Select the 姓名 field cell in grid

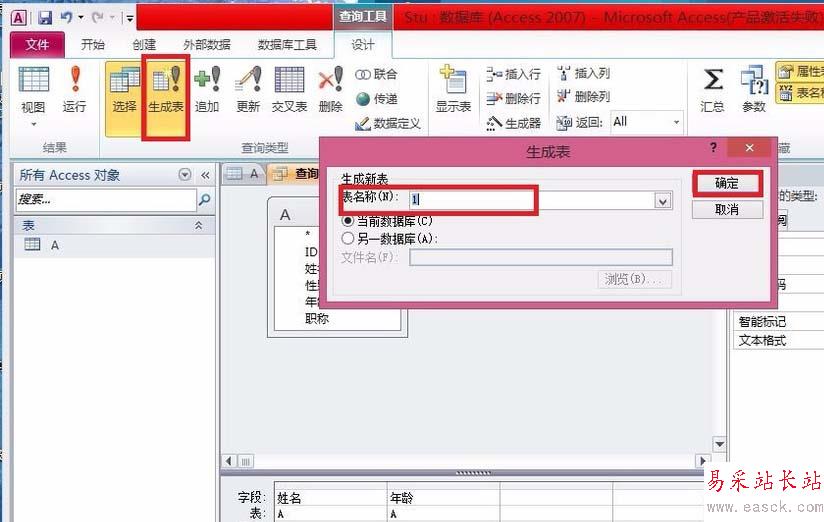(x=331, y=497)
